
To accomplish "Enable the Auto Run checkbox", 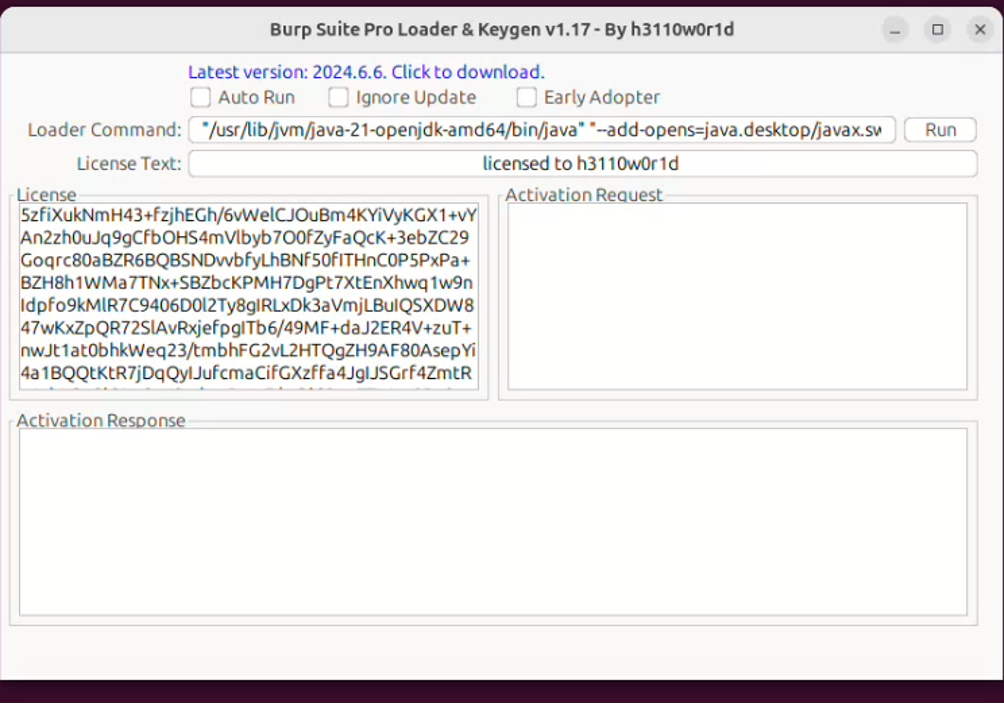I will coord(200,97).
